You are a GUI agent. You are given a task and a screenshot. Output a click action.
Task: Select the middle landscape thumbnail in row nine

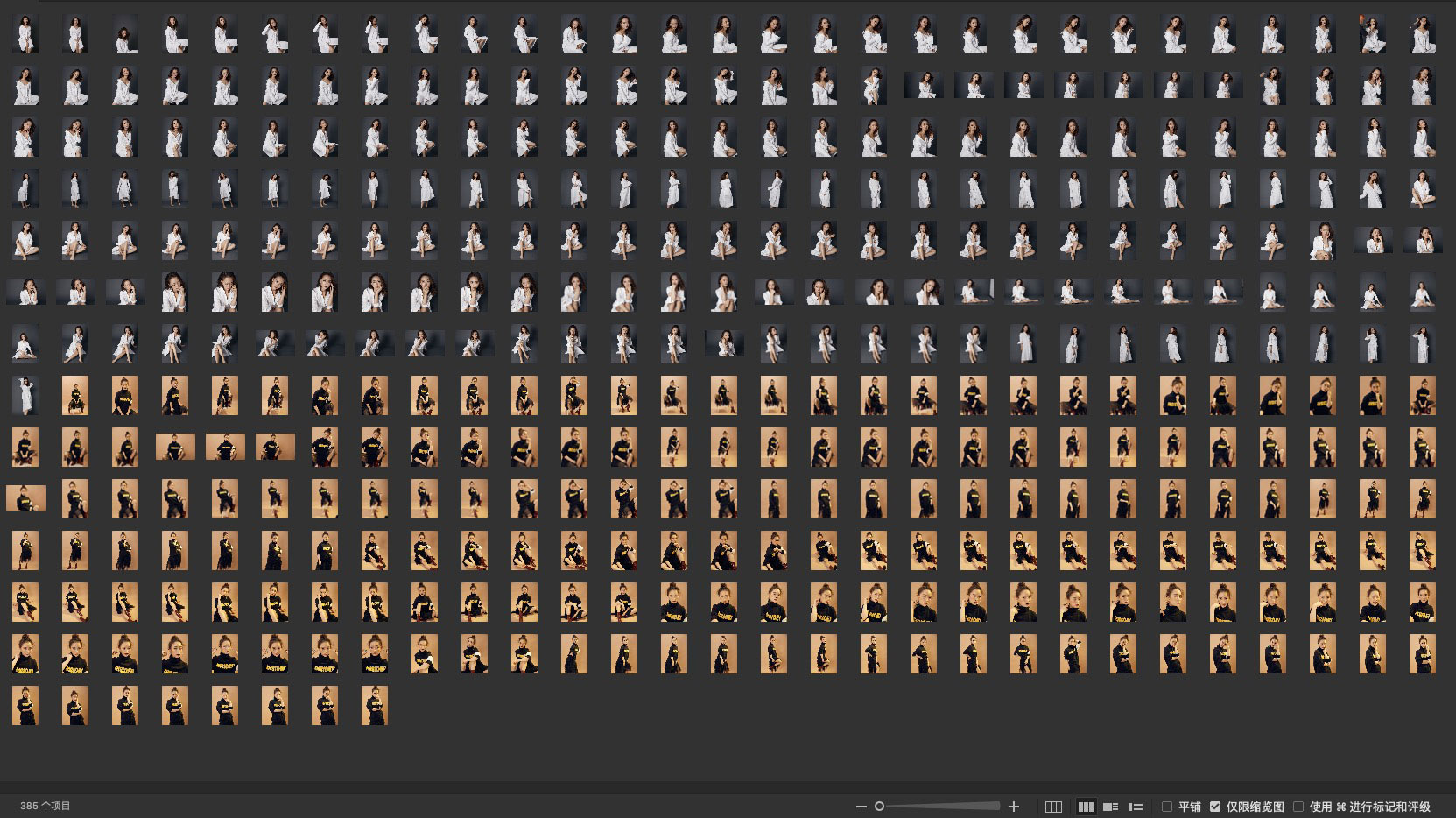(225, 447)
